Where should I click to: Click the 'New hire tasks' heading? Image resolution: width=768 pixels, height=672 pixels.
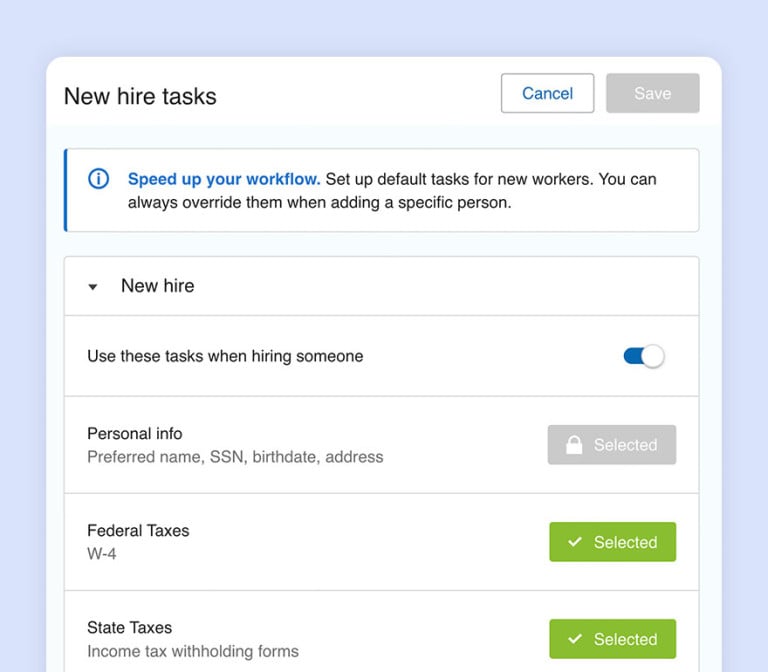(x=140, y=96)
